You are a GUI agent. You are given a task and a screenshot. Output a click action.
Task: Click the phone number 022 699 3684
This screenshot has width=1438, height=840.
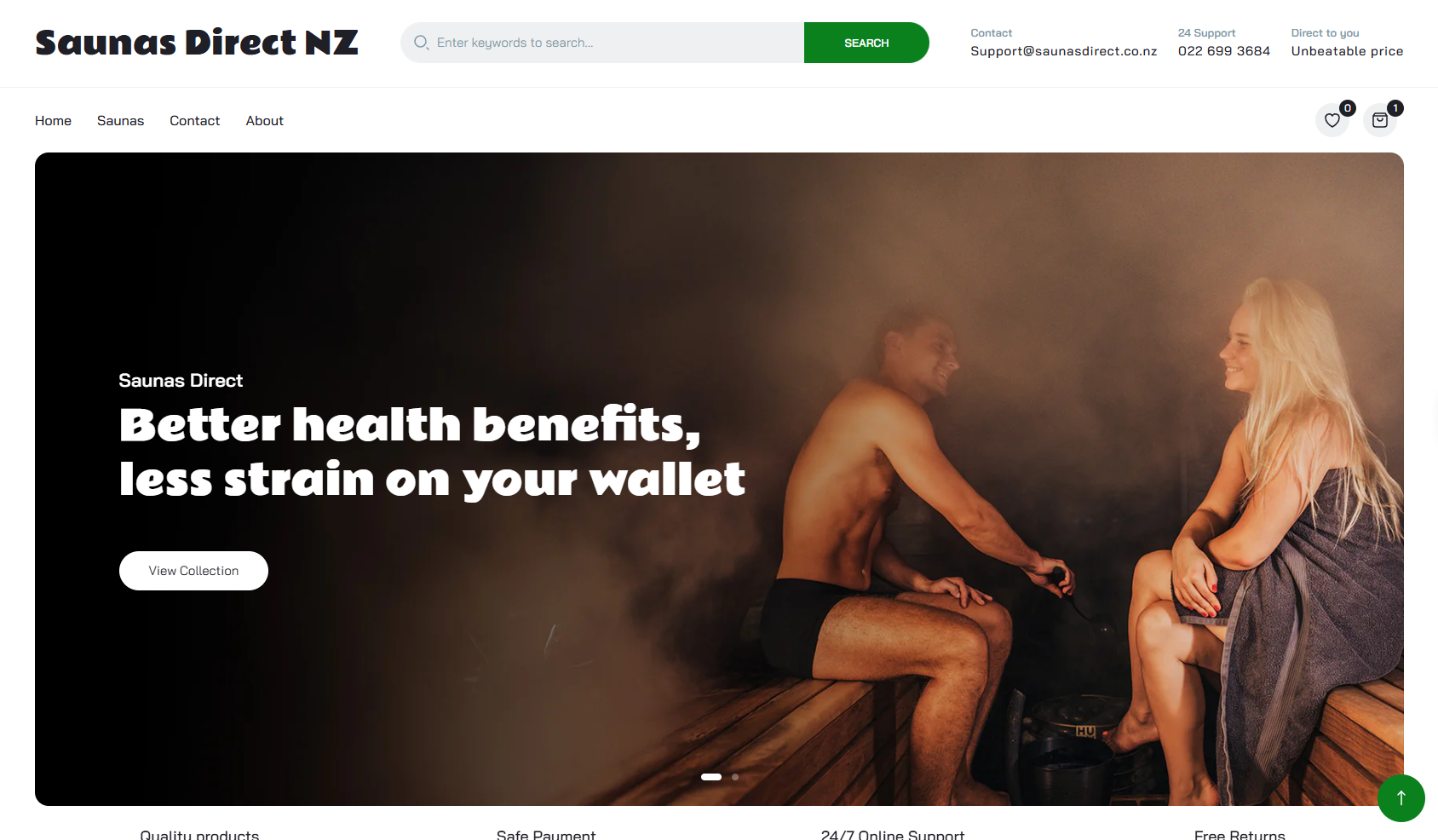point(1224,51)
